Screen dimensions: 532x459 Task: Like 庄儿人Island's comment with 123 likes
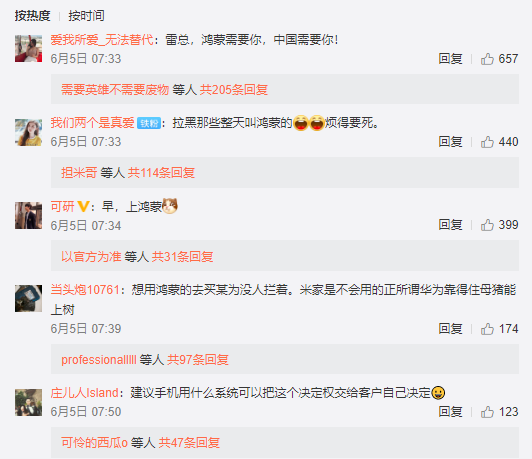pyautogui.click(x=487, y=412)
